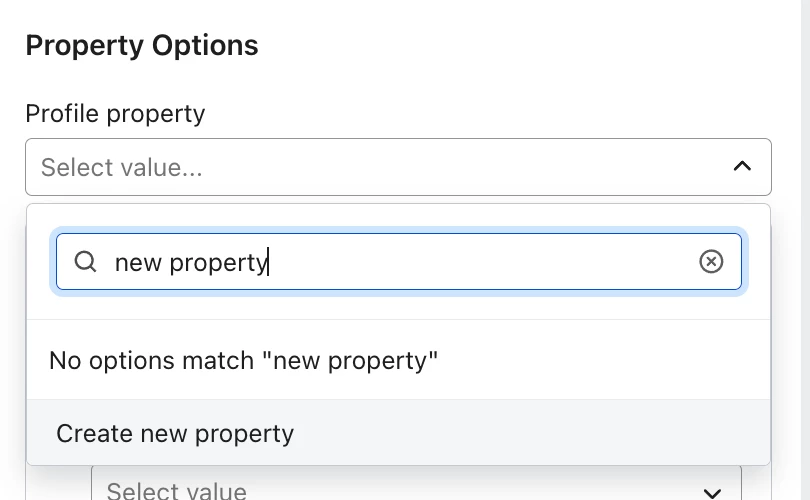This screenshot has height=500, width=810.
Task: Click the empty middle of the search box
Action: tap(480, 262)
